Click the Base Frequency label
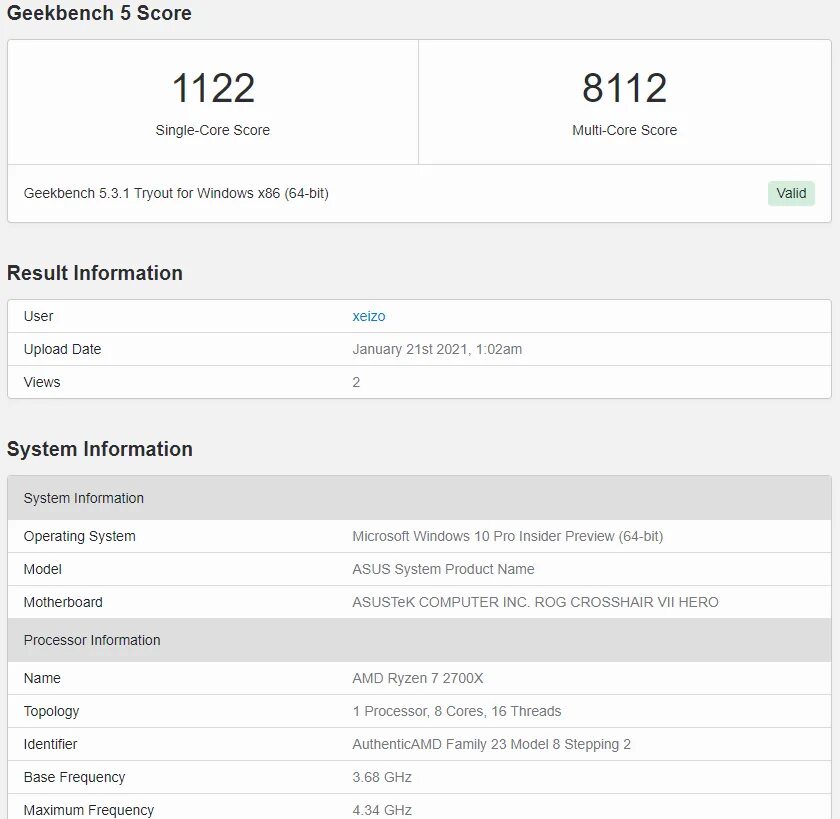840x819 pixels. point(74,777)
